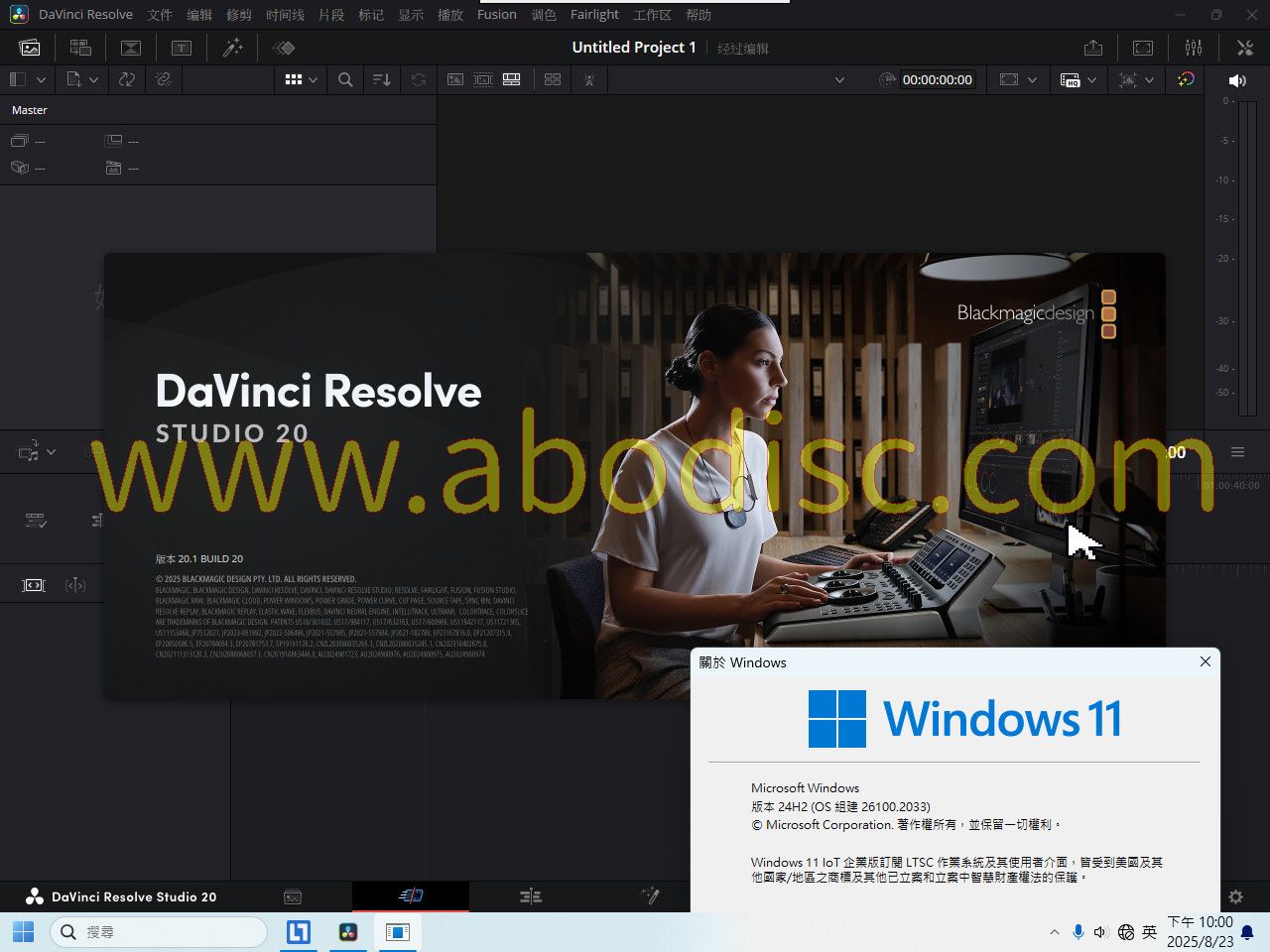The height and width of the screenshot is (952, 1270).
Task: Open the blue N app on taskbar
Action: (299, 932)
